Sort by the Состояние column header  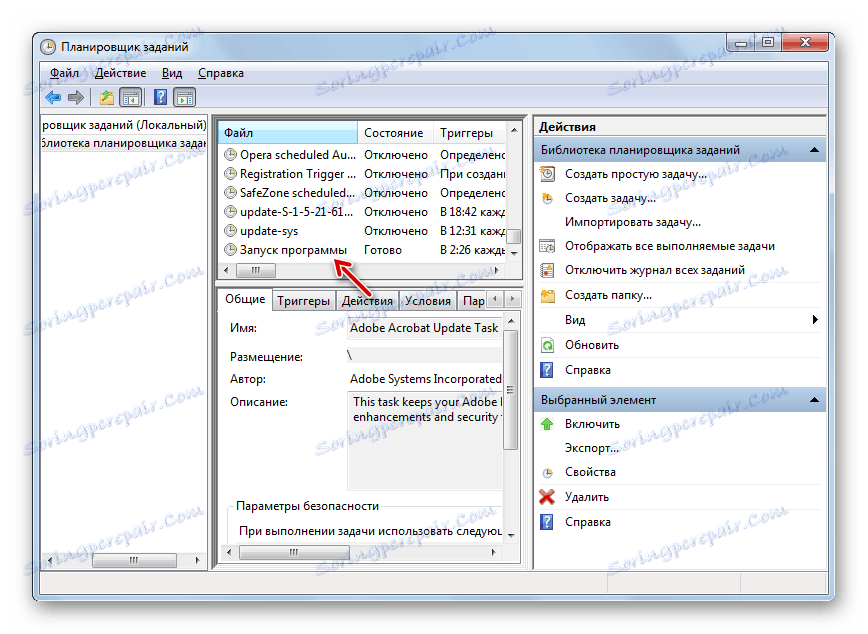coord(394,133)
